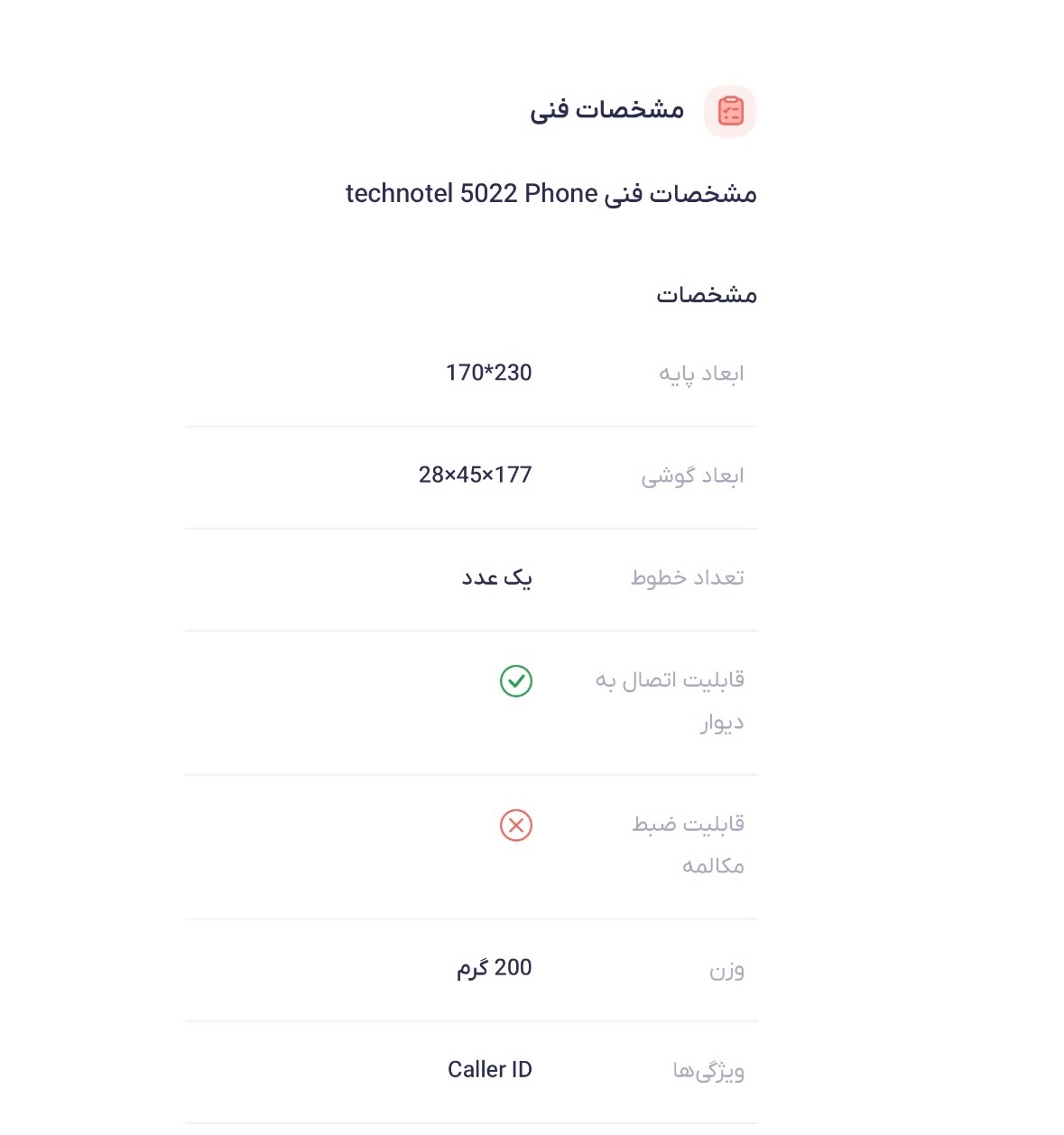Click the ابعاد پایه label

[701, 374]
